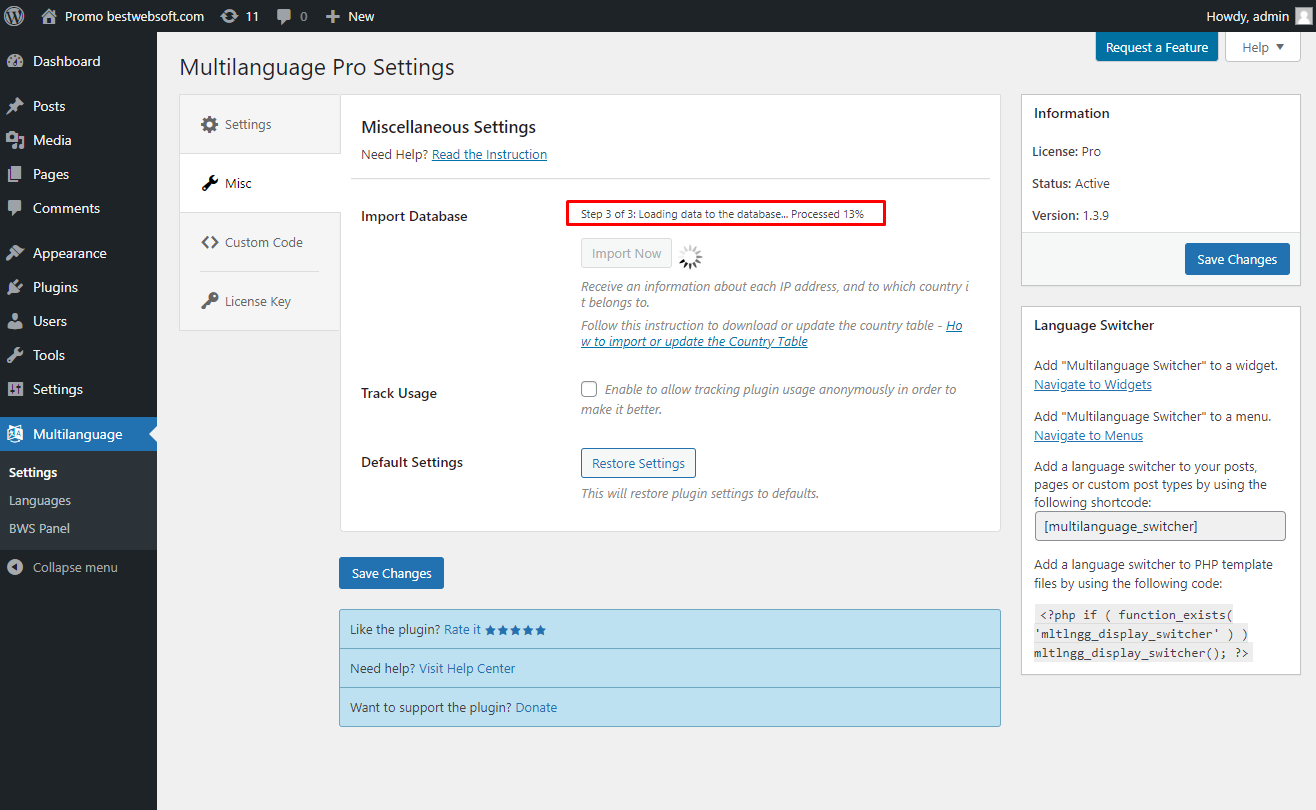Viewport: 1316px width, 810px height.
Task: Click the Import Now button
Action: [x=626, y=254]
